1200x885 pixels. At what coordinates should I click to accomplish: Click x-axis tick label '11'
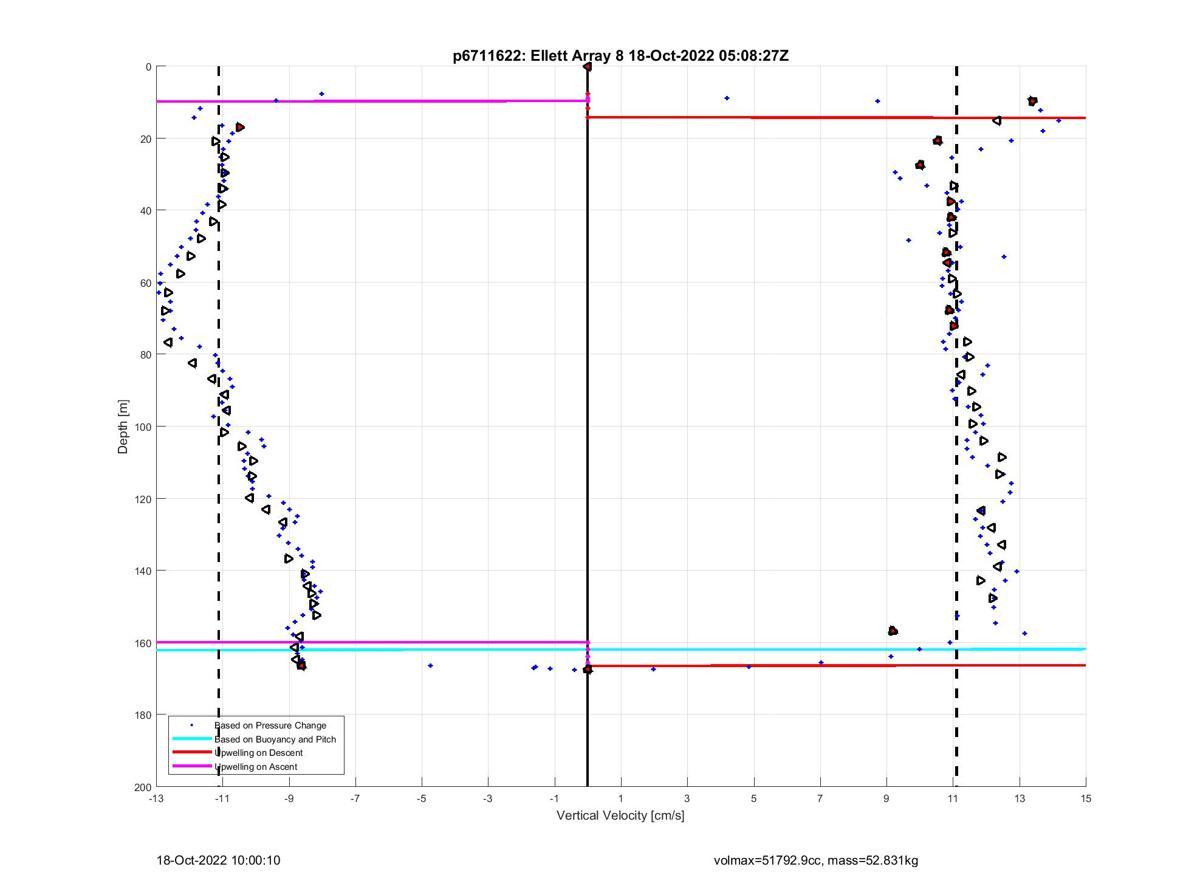[953, 799]
